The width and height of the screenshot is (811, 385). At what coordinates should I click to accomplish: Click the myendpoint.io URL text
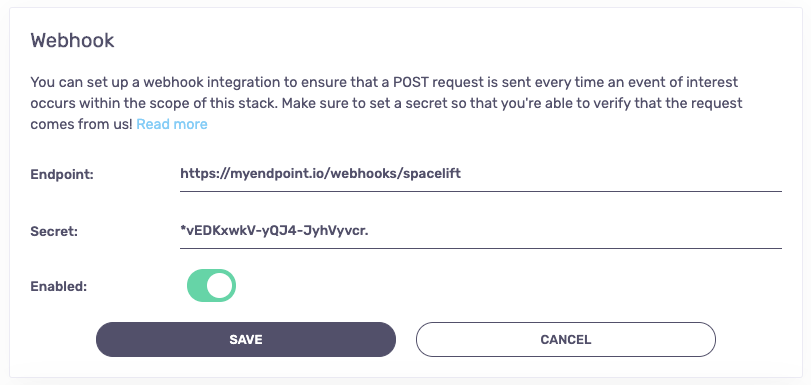point(320,174)
